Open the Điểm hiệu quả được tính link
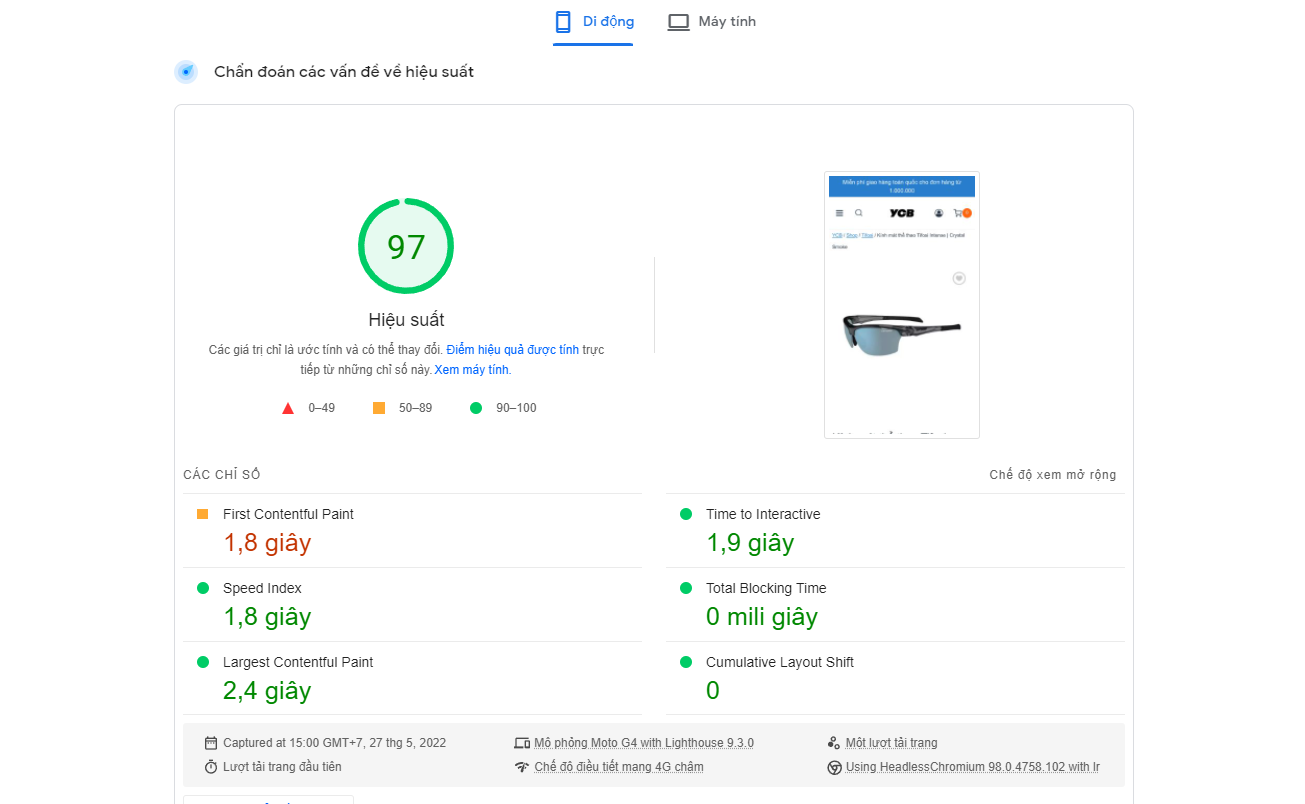Image resolution: width=1305 pixels, height=804 pixels. click(x=512, y=350)
